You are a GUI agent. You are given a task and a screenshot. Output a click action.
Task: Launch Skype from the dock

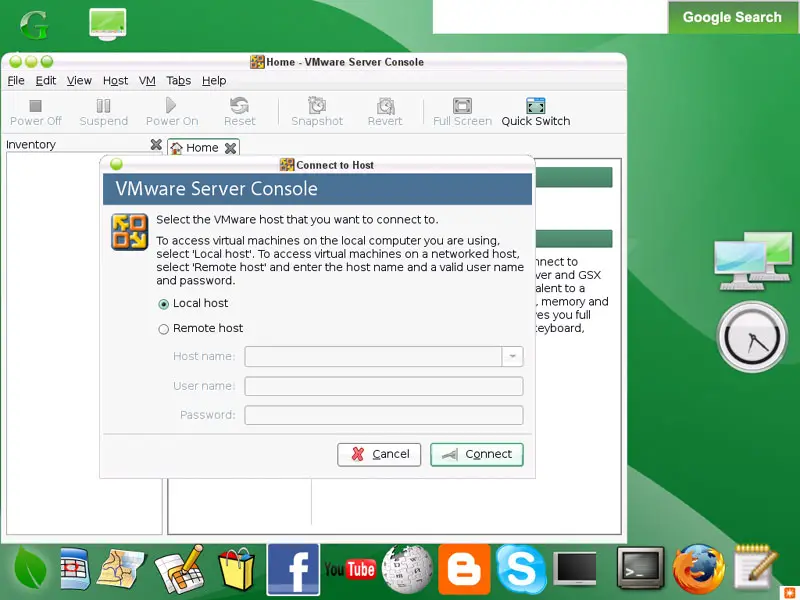tap(521, 569)
